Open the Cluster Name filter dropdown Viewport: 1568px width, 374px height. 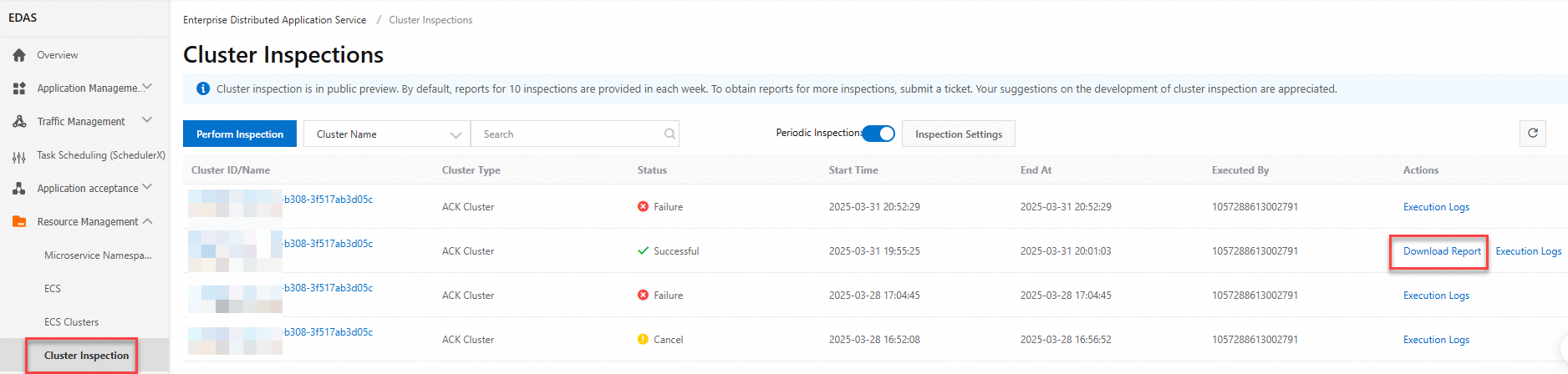(x=387, y=134)
